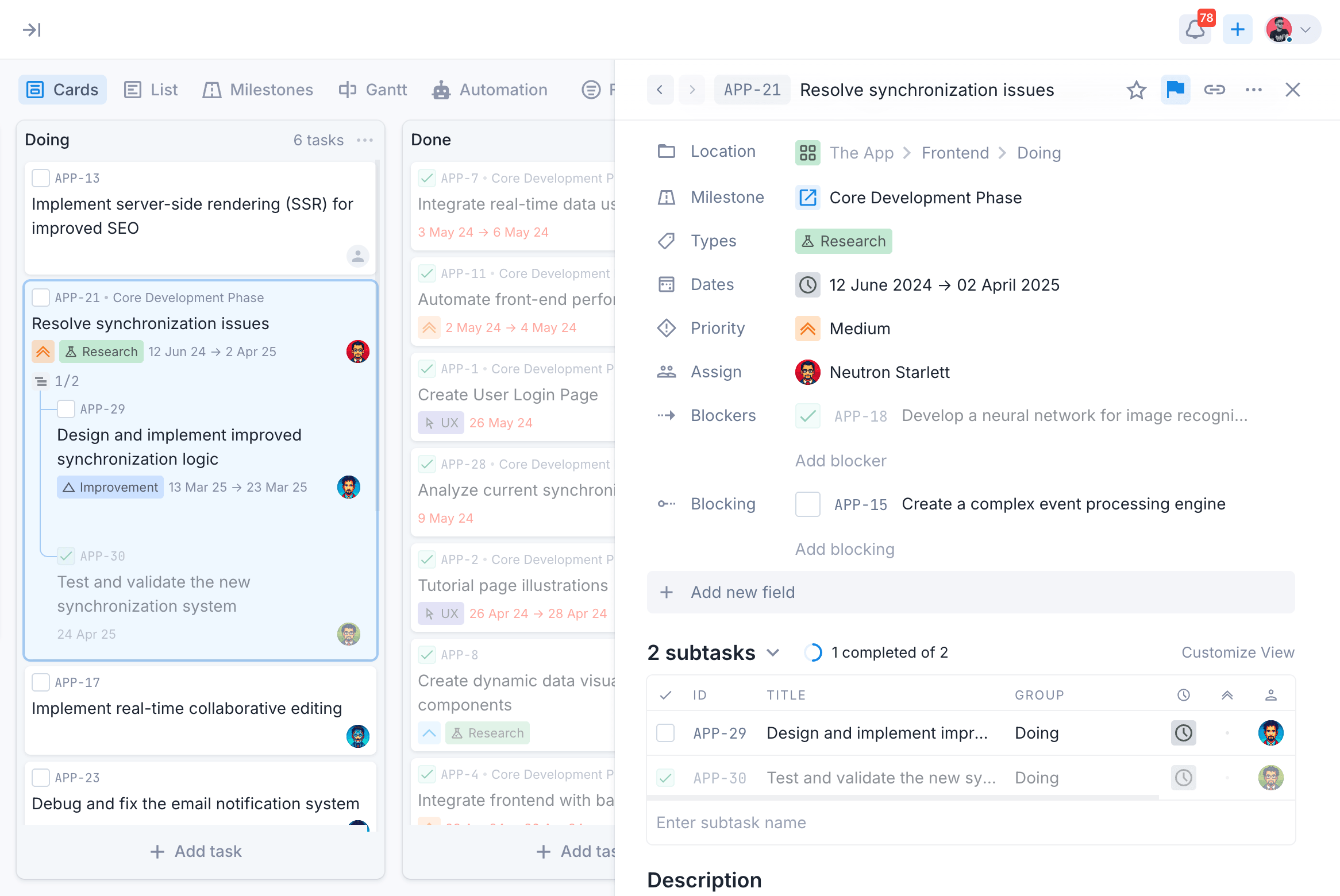Click the blue flag icon in task header

[x=1175, y=90]
